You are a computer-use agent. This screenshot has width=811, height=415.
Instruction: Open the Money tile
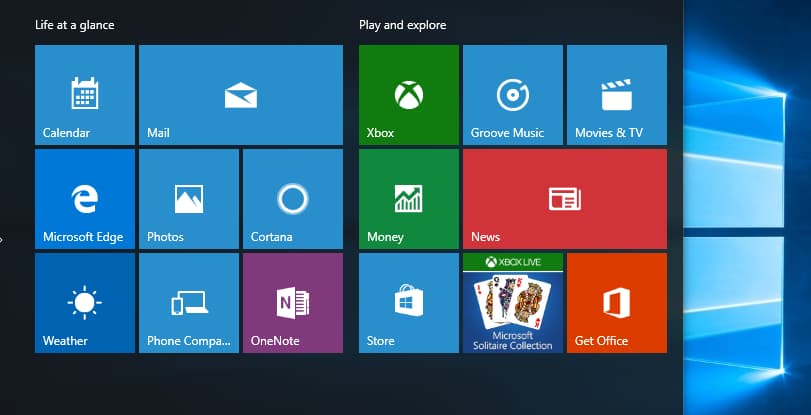pyautogui.click(x=409, y=199)
